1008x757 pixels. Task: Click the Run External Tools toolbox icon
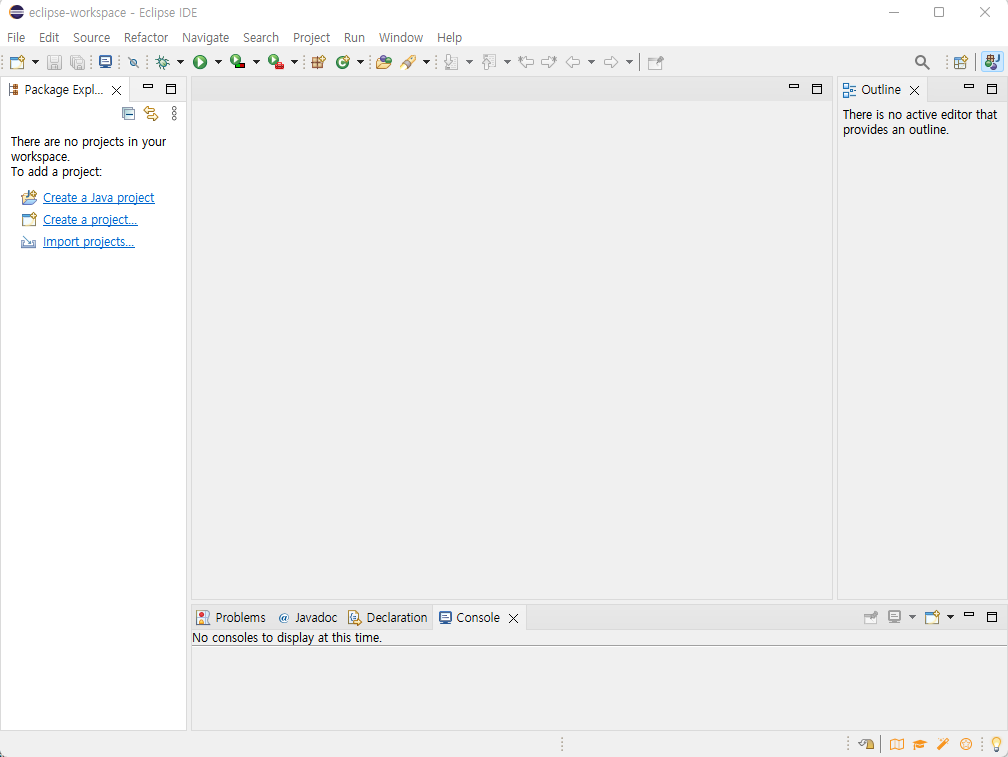click(276, 62)
